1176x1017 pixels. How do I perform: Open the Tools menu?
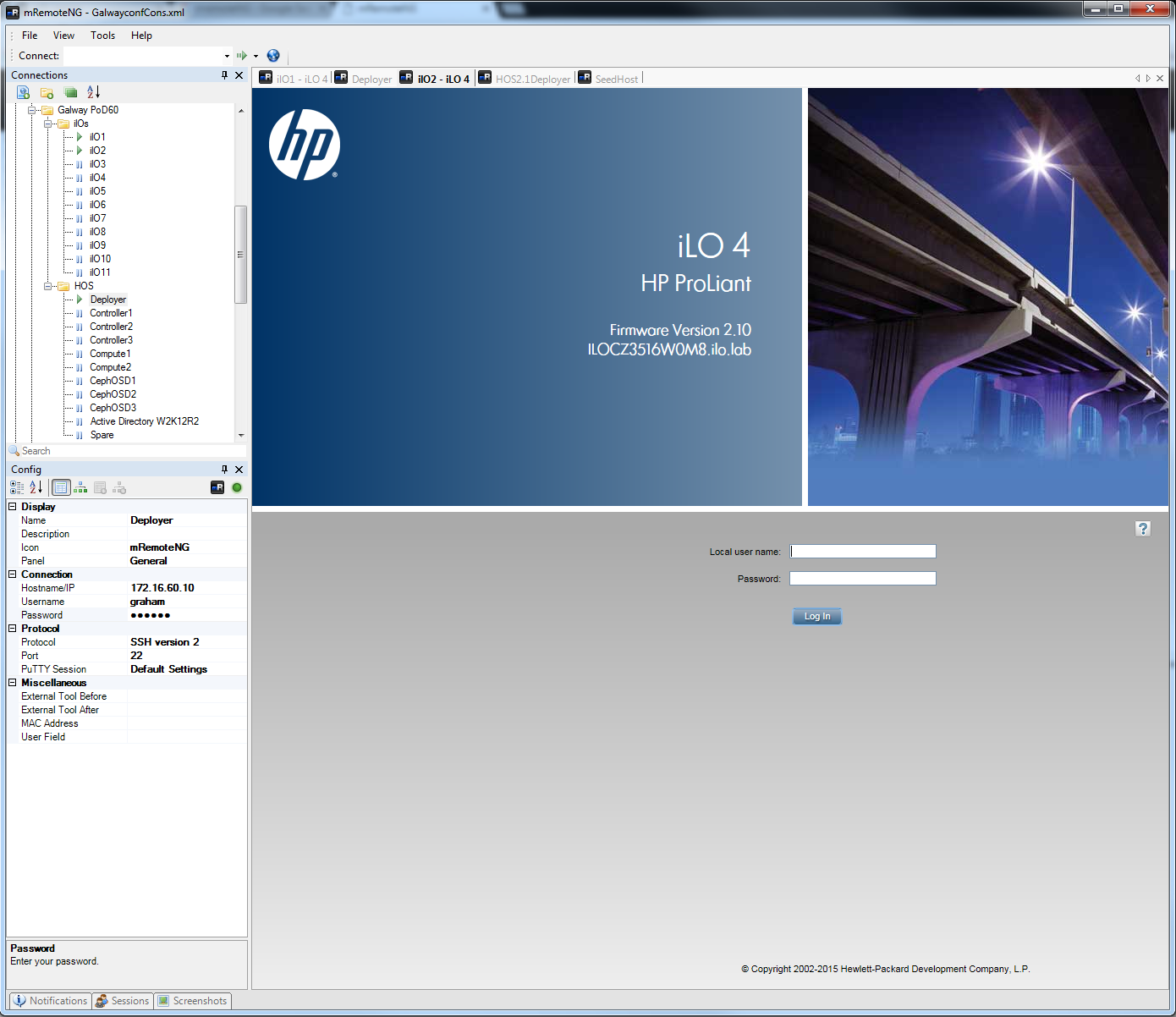coord(103,36)
